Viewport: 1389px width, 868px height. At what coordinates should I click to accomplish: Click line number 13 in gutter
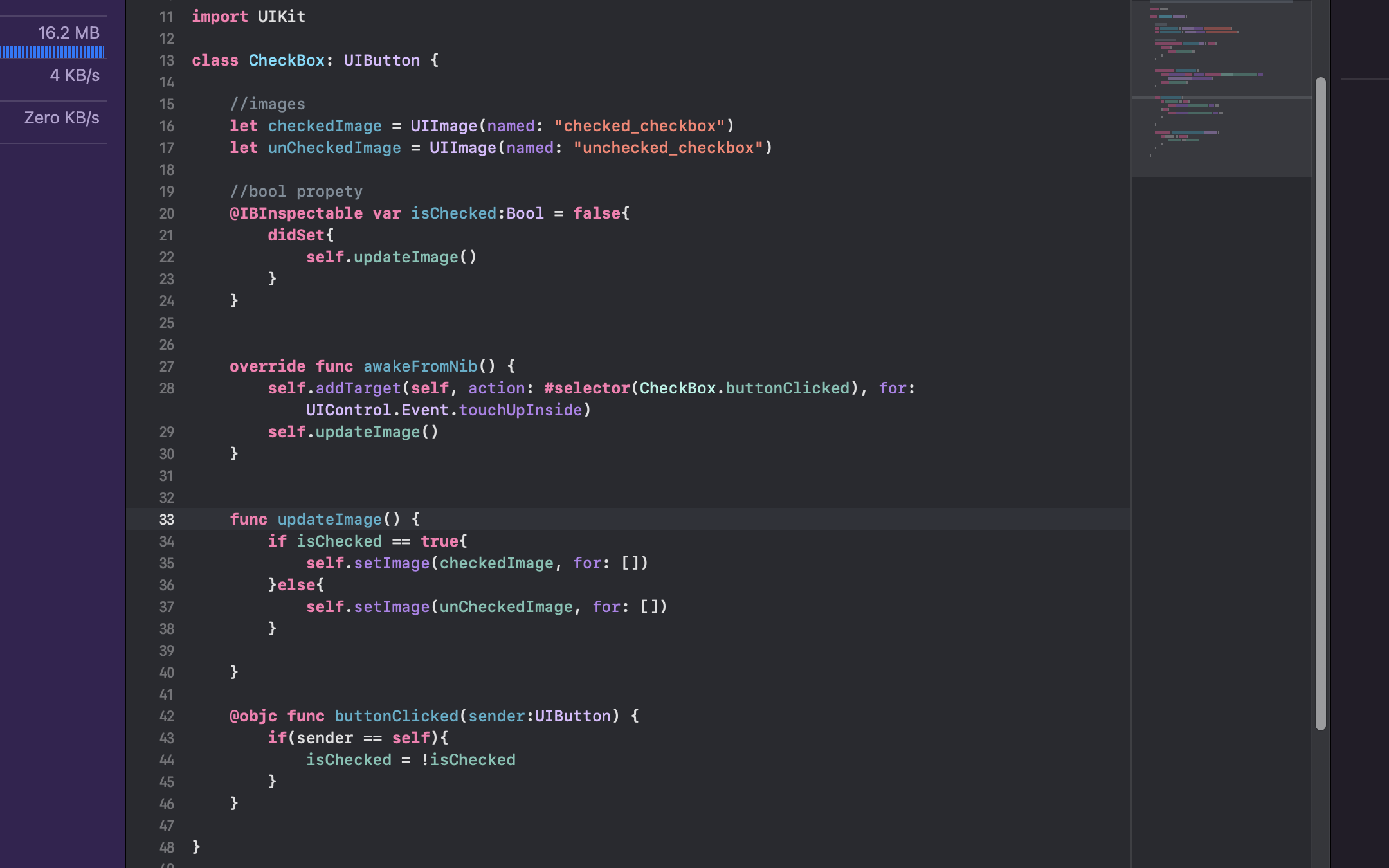tap(167, 60)
